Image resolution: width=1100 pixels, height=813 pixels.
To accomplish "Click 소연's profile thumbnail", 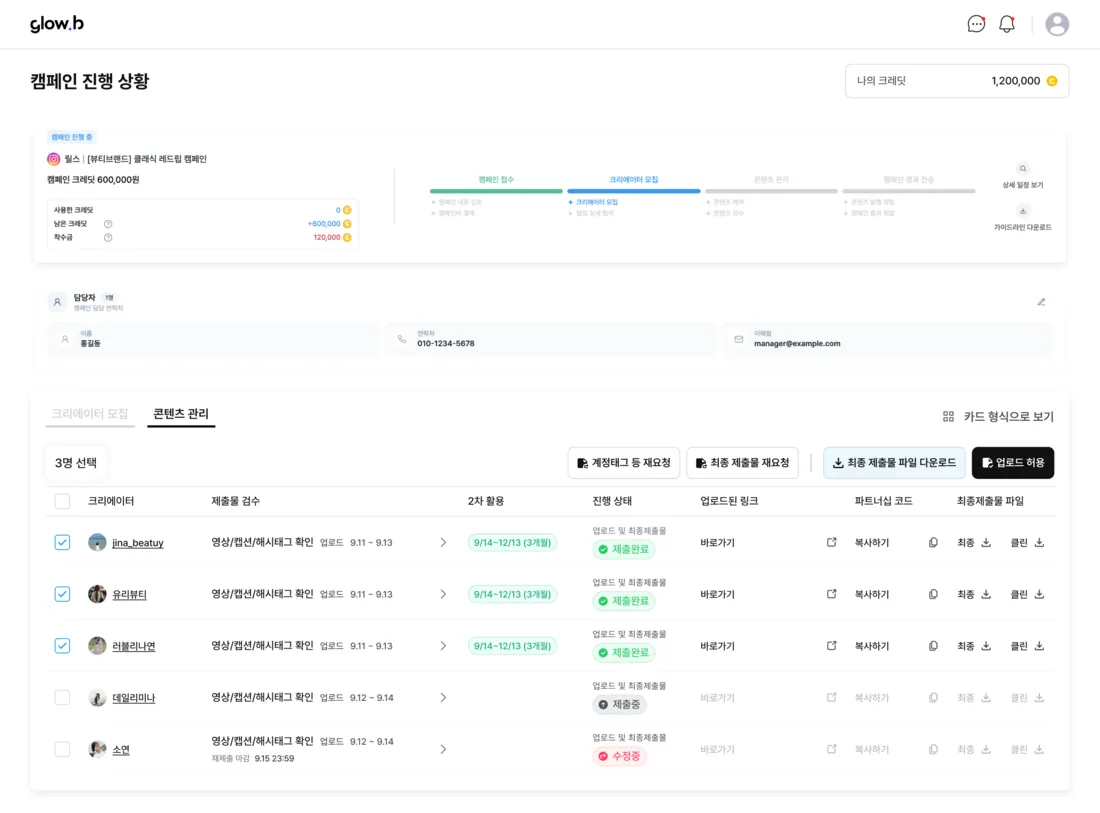I will click(x=98, y=749).
